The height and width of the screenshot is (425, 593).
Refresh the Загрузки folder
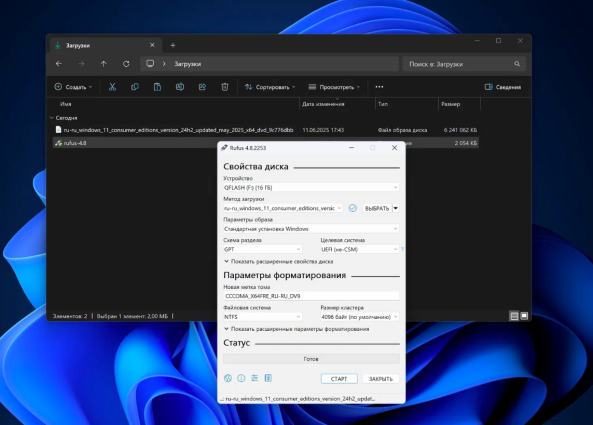click(126, 64)
